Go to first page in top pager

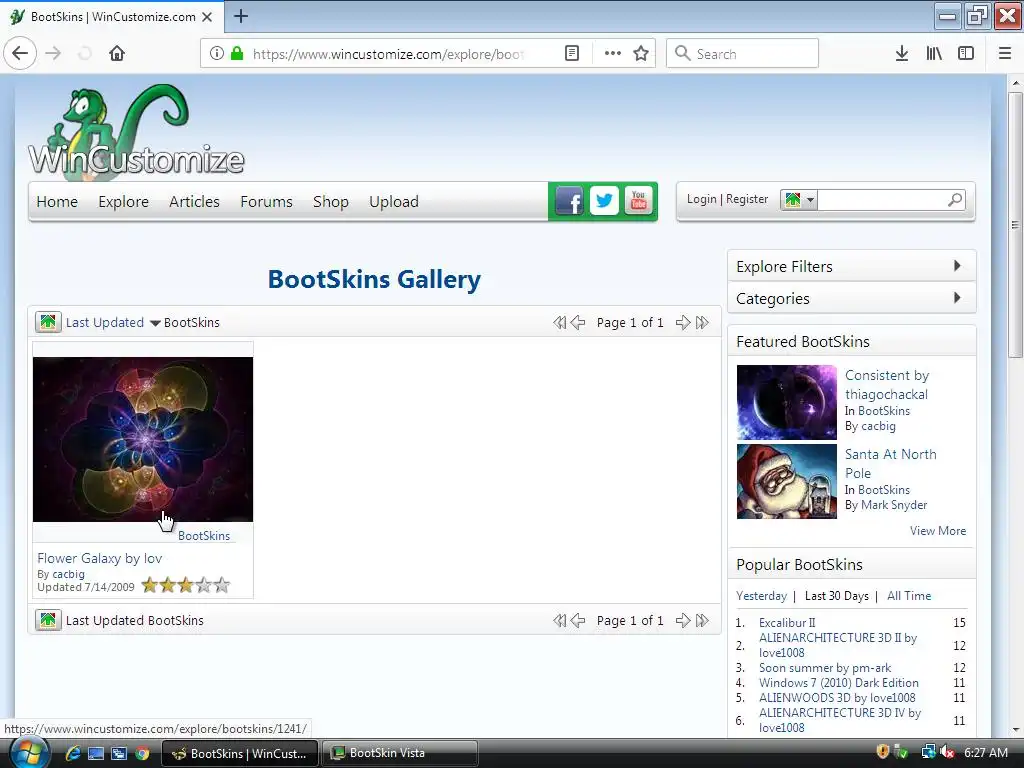[x=559, y=323]
